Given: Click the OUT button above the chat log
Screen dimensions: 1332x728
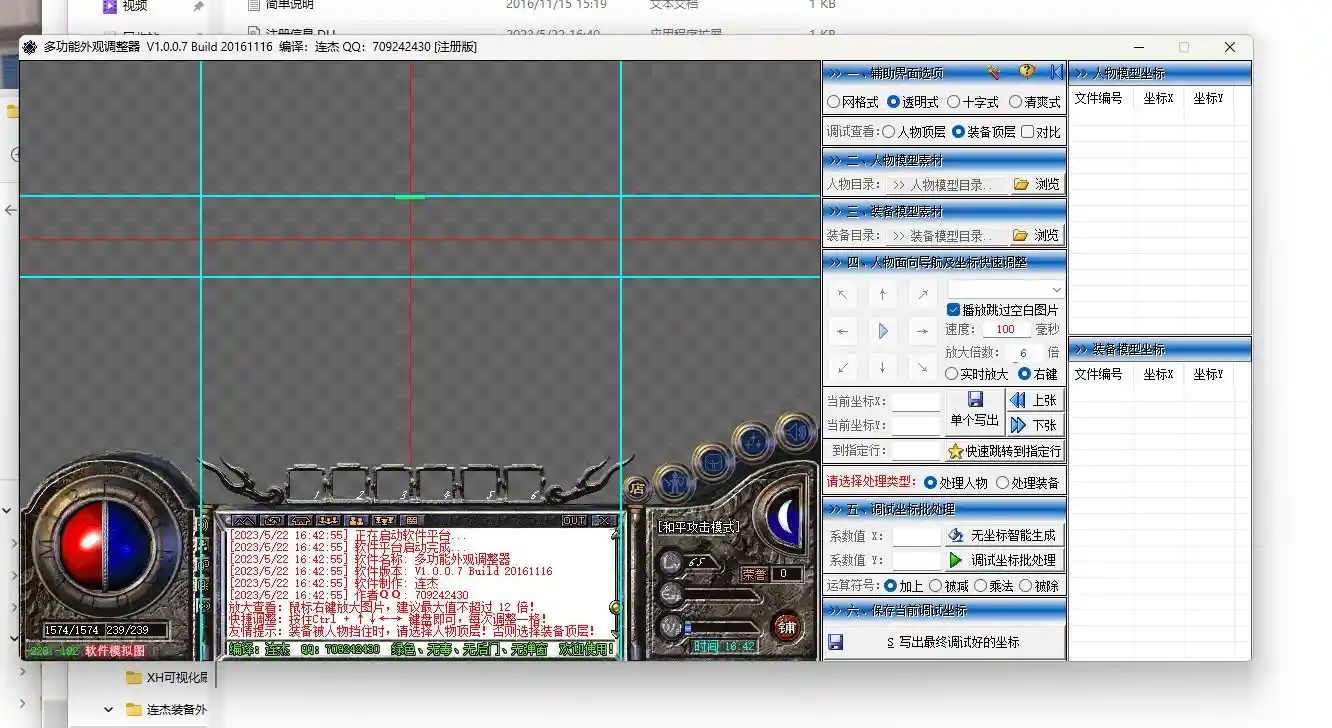Looking at the screenshot, I should [574, 521].
